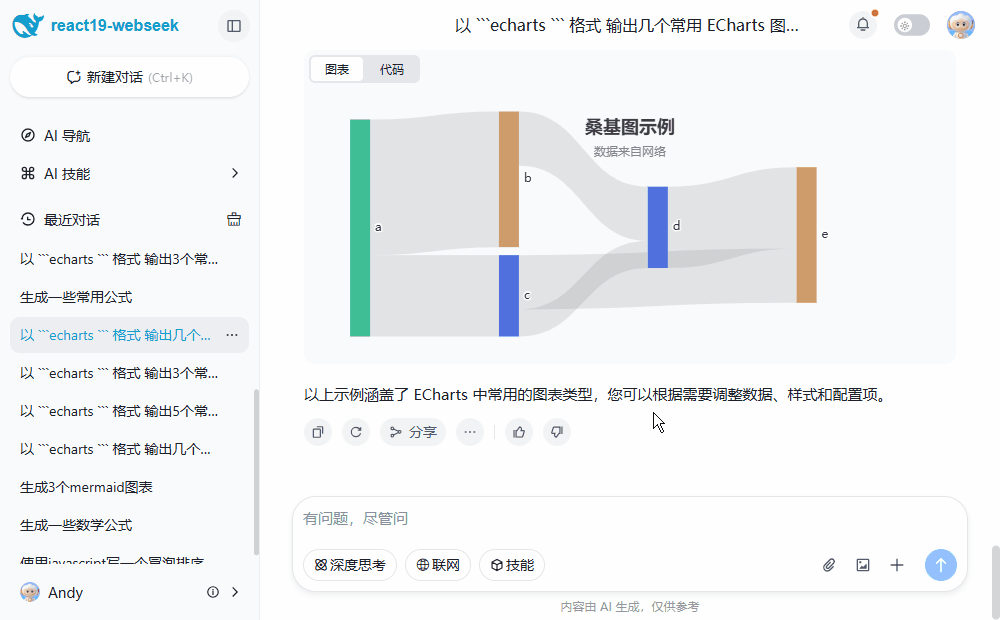Click the orange node b in Sankey chart
Image resolution: width=1000 pixels, height=620 pixels.
click(x=508, y=179)
